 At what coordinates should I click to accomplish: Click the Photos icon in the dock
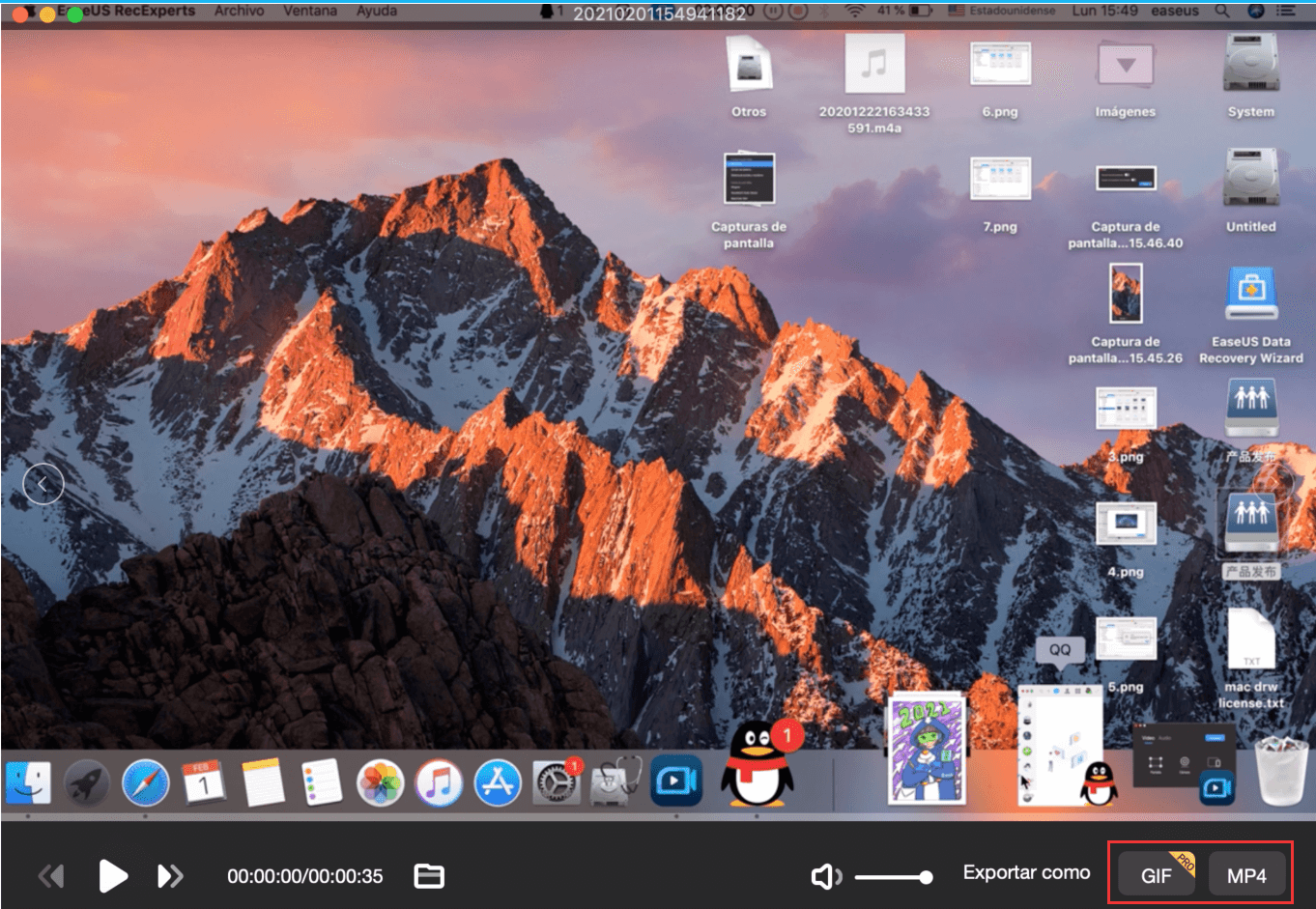click(x=381, y=782)
